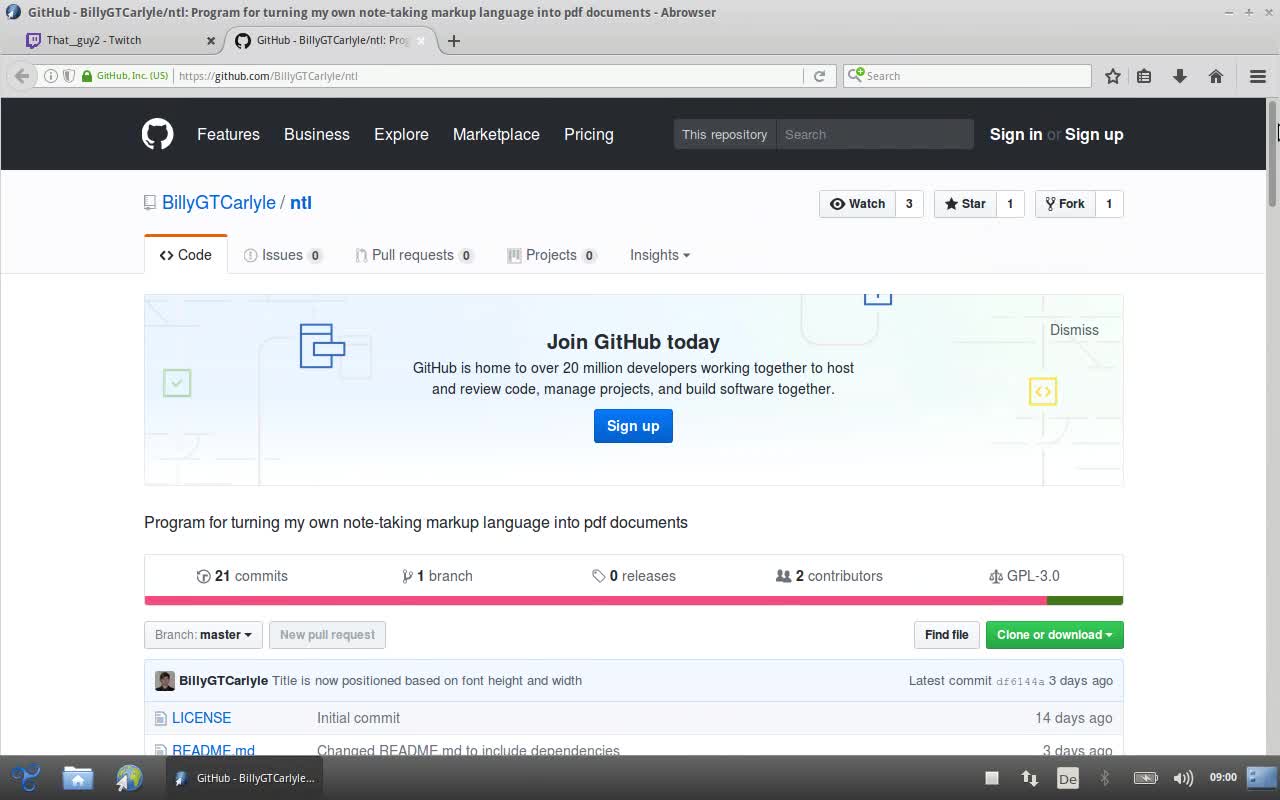Watch this repository

point(857,204)
